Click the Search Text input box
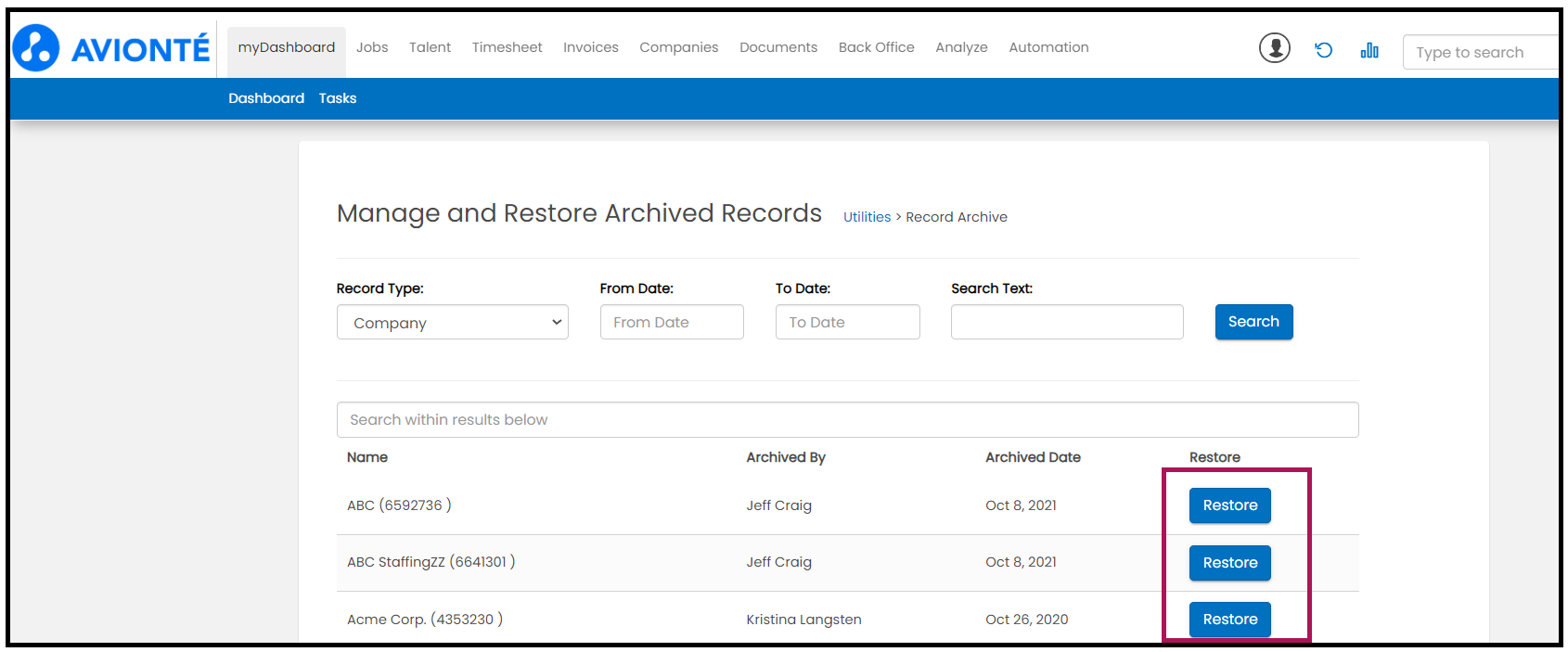 (1067, 323)
